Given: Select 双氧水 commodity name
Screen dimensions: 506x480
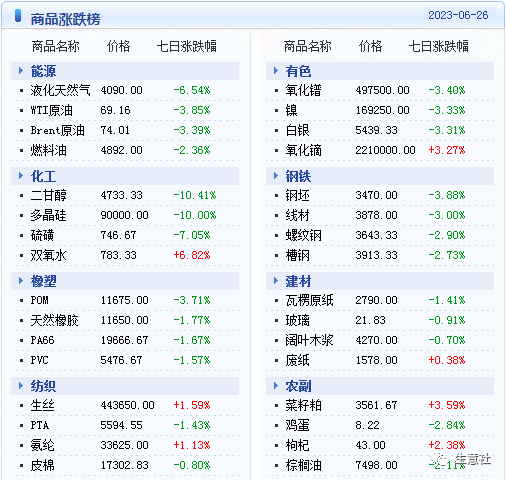Looking at the screenshot, I should (x=49, y=255).
